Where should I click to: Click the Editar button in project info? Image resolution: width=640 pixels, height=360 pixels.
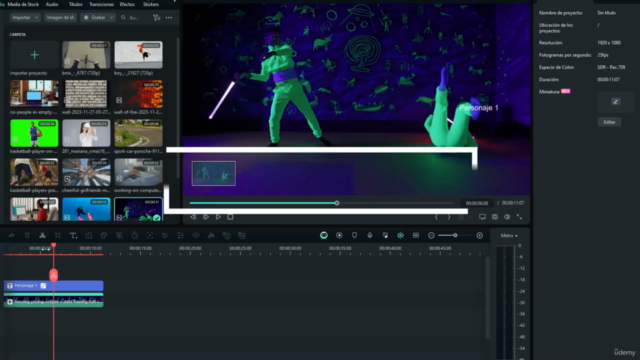pos(609,122)
